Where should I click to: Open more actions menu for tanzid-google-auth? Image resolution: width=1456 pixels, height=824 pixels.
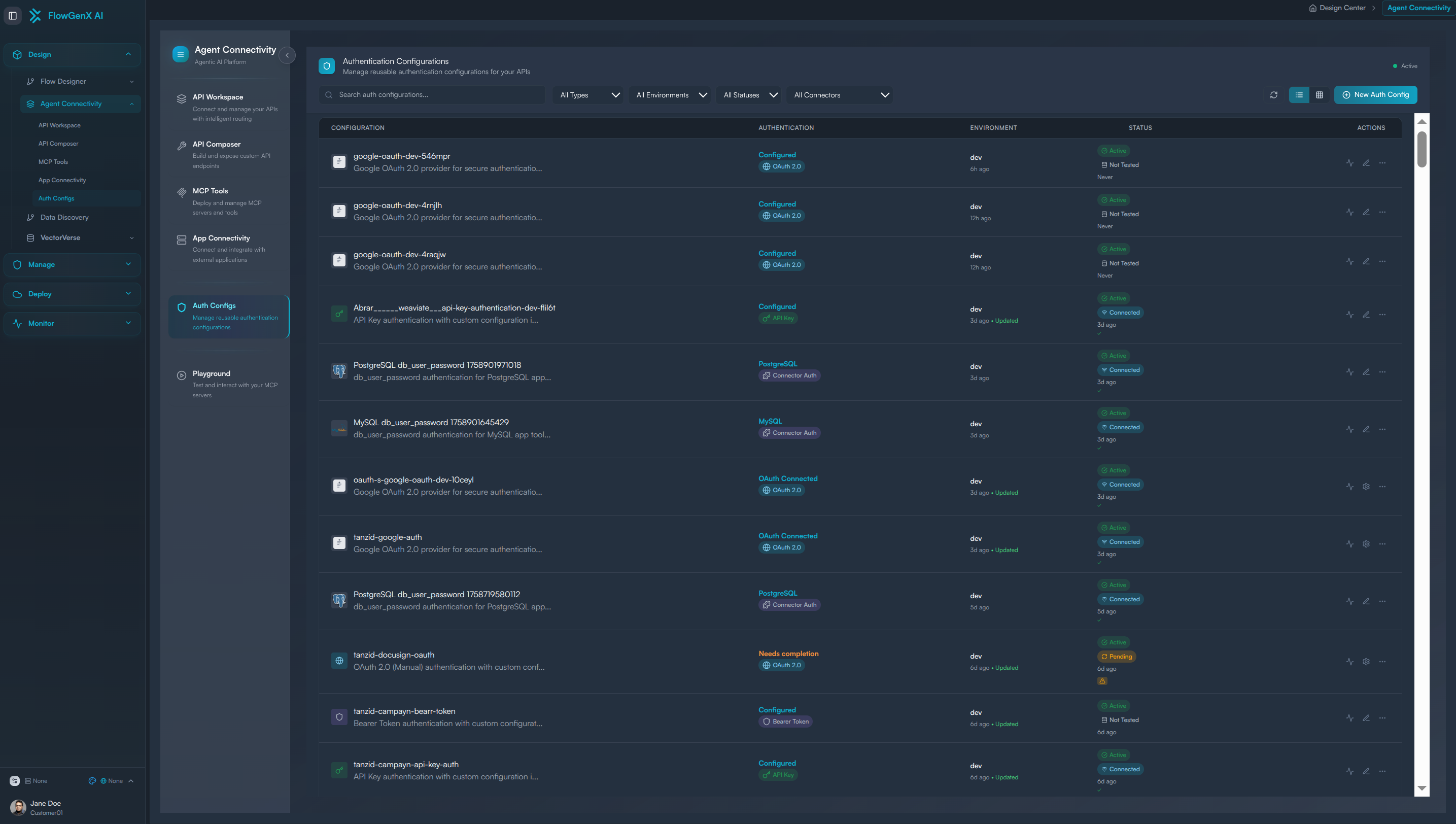click(x=1382, y=544)
